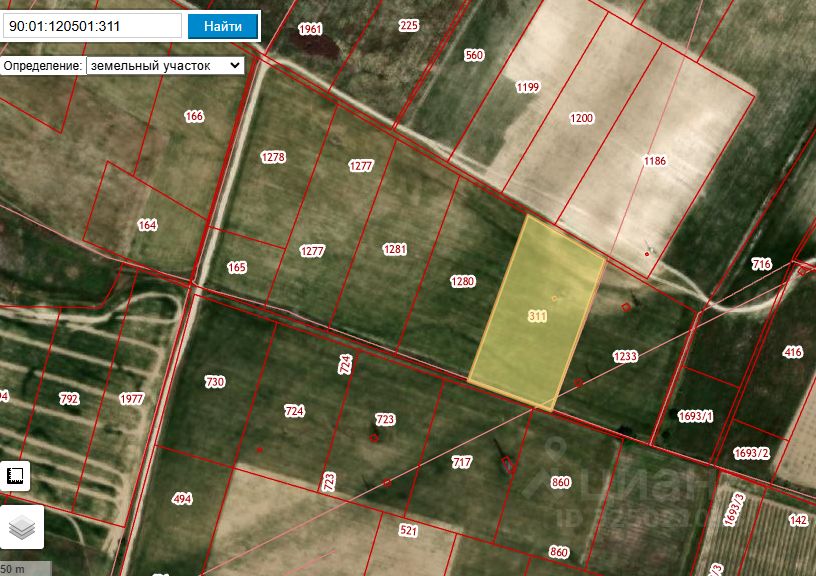Open the map layers stack icon
The width and height of the screenshot is (816, 576).
pos(22,527)
